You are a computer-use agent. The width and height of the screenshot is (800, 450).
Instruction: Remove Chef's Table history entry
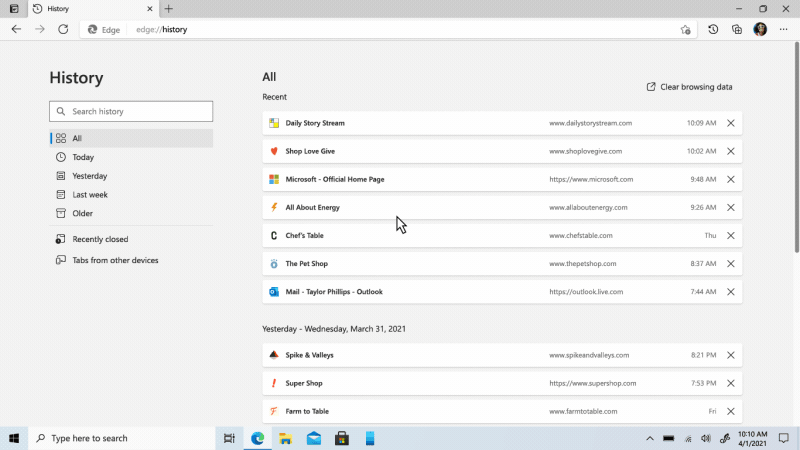pos(731,235)
